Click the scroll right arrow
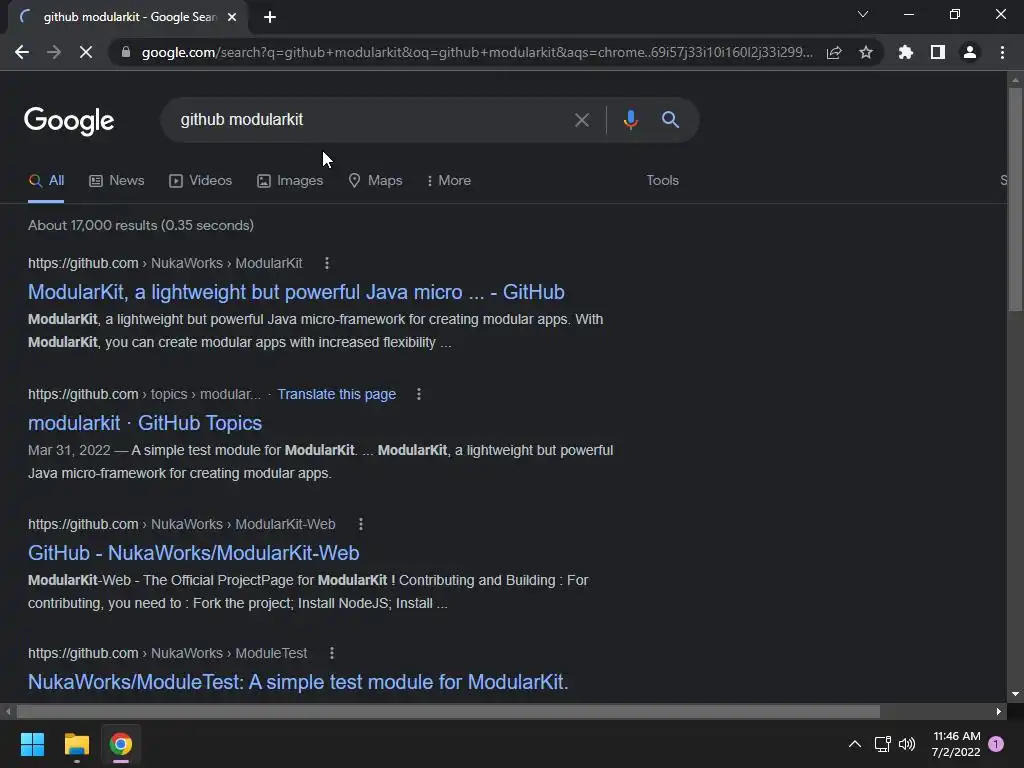The width and height of the screenshot is (1024, 768). coord(999,711)
